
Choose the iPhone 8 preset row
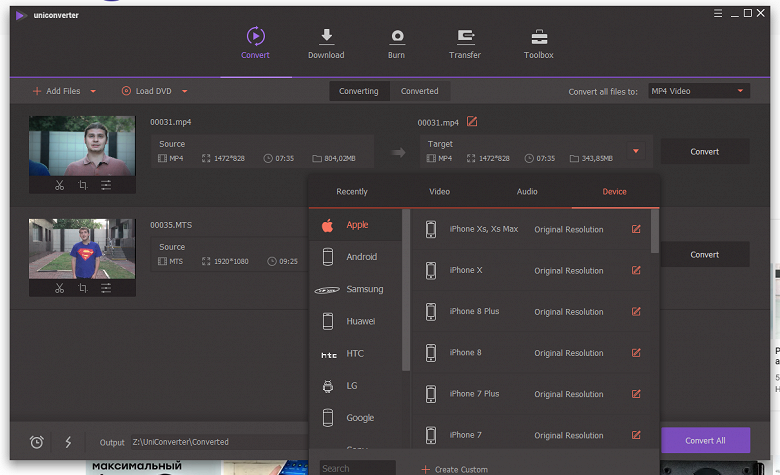tap(531, 353)
